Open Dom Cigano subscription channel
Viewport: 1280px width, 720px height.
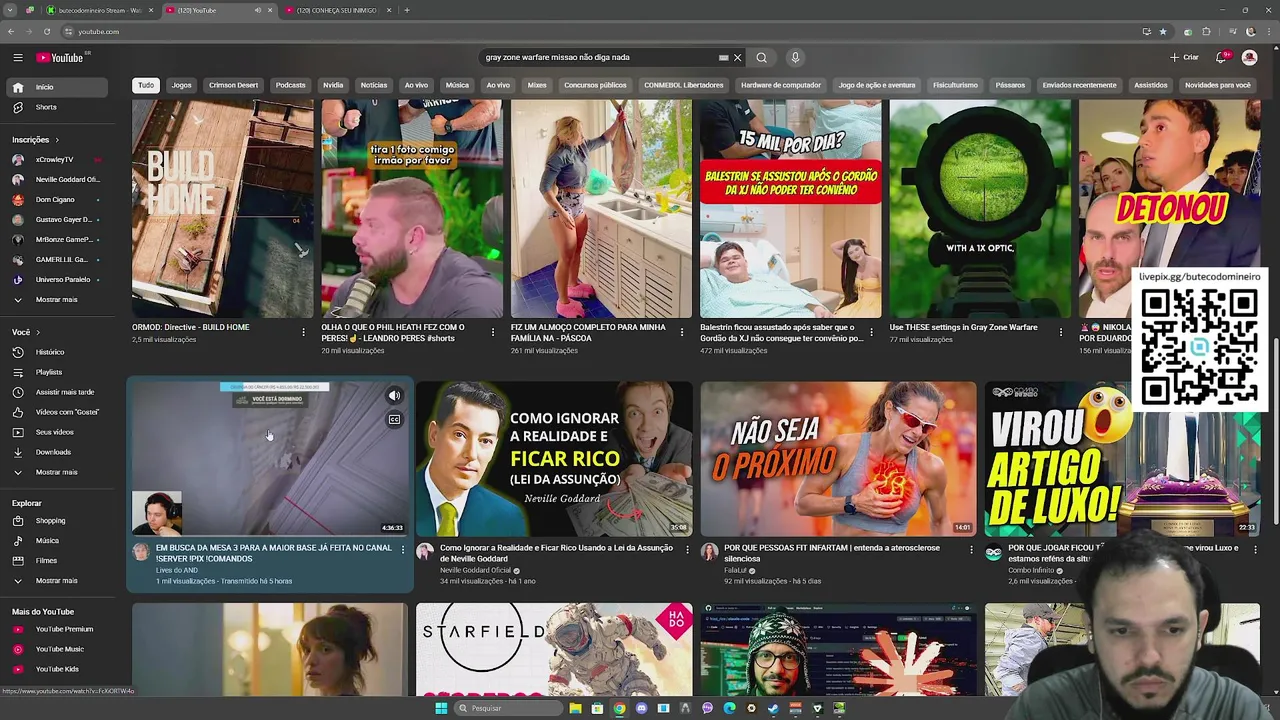pyautogui.click(x=56, y=200)
